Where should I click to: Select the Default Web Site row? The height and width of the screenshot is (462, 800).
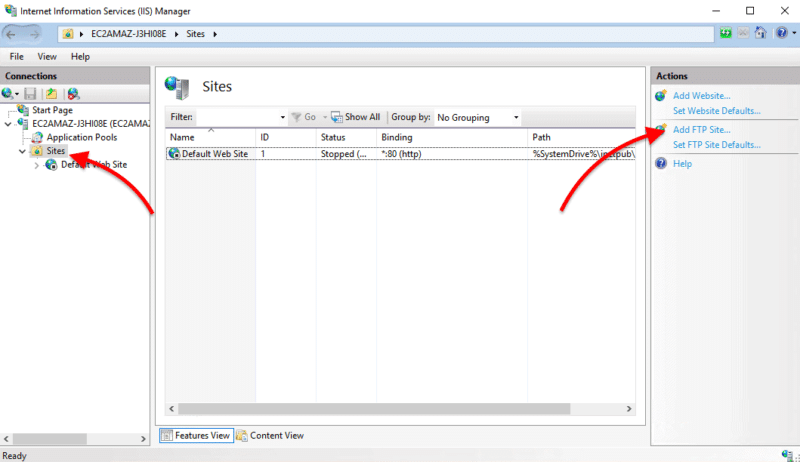click(x=401, y=153)
